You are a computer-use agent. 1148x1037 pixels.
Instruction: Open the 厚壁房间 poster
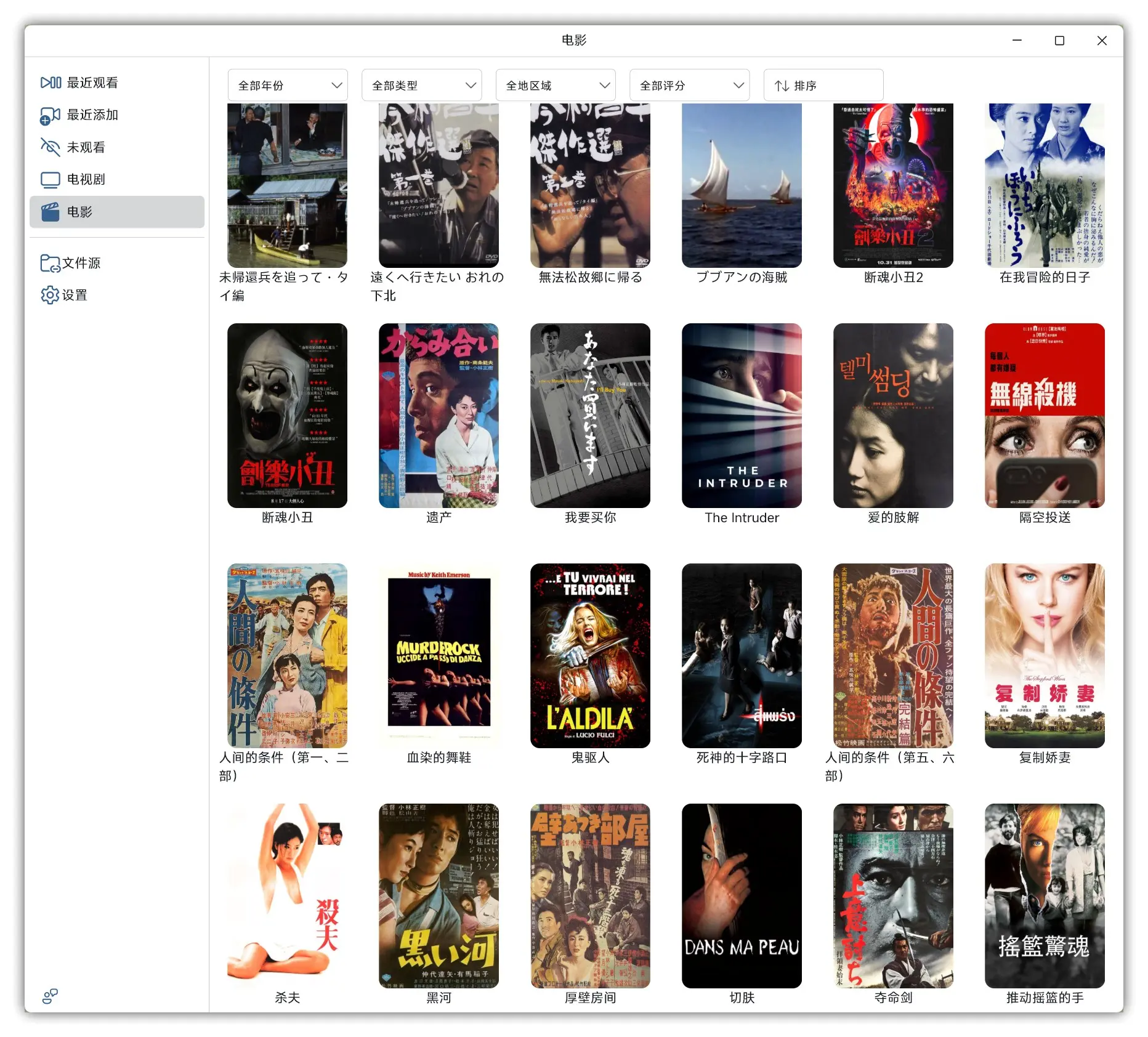coord(590,896)
